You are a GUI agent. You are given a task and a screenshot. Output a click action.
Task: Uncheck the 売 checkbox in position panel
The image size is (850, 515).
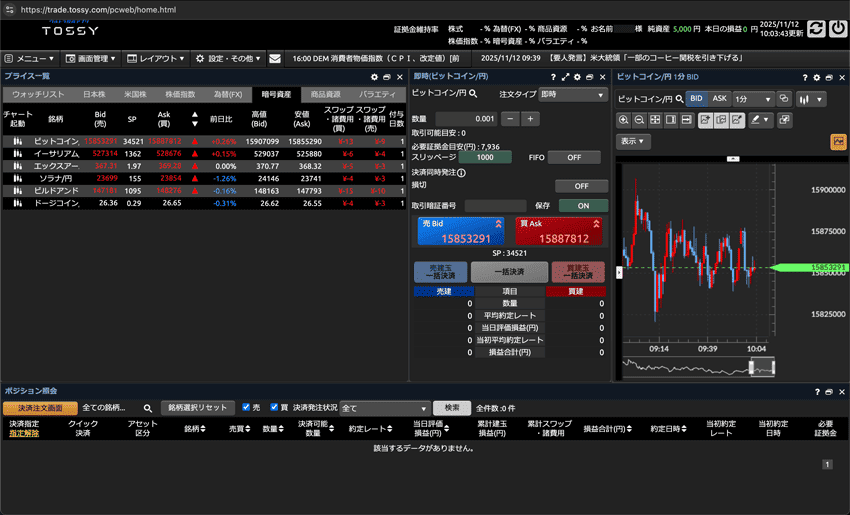(247, 408)
